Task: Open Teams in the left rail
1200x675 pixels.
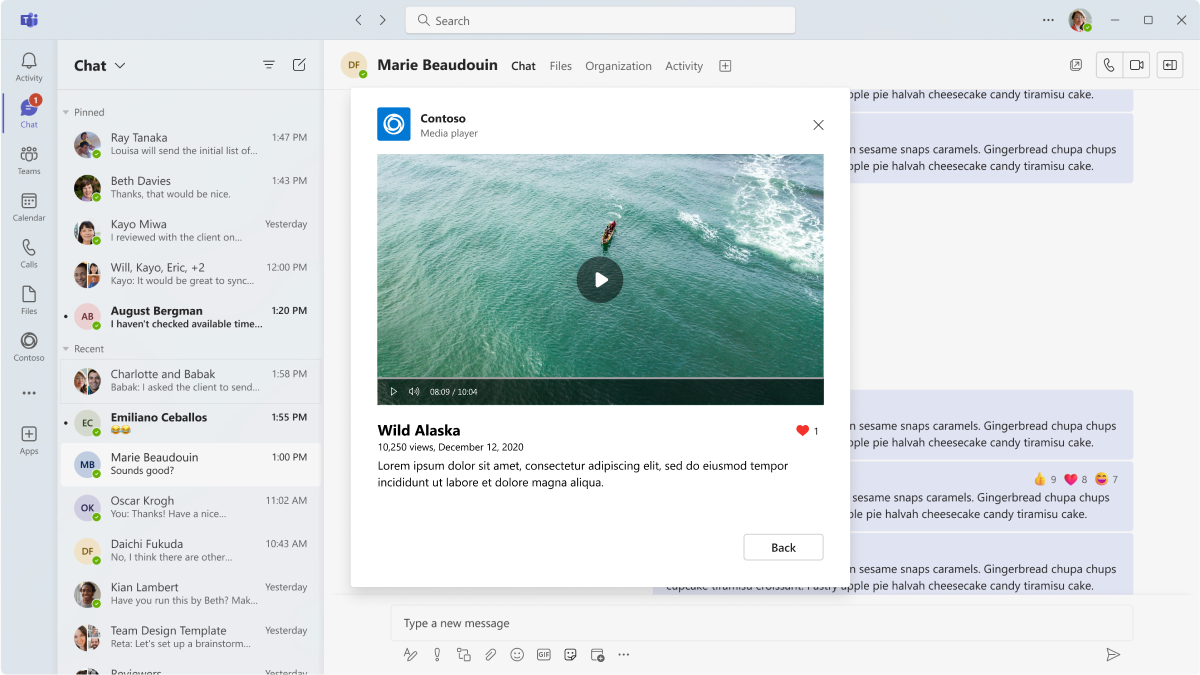Action: tap(29, 159)
